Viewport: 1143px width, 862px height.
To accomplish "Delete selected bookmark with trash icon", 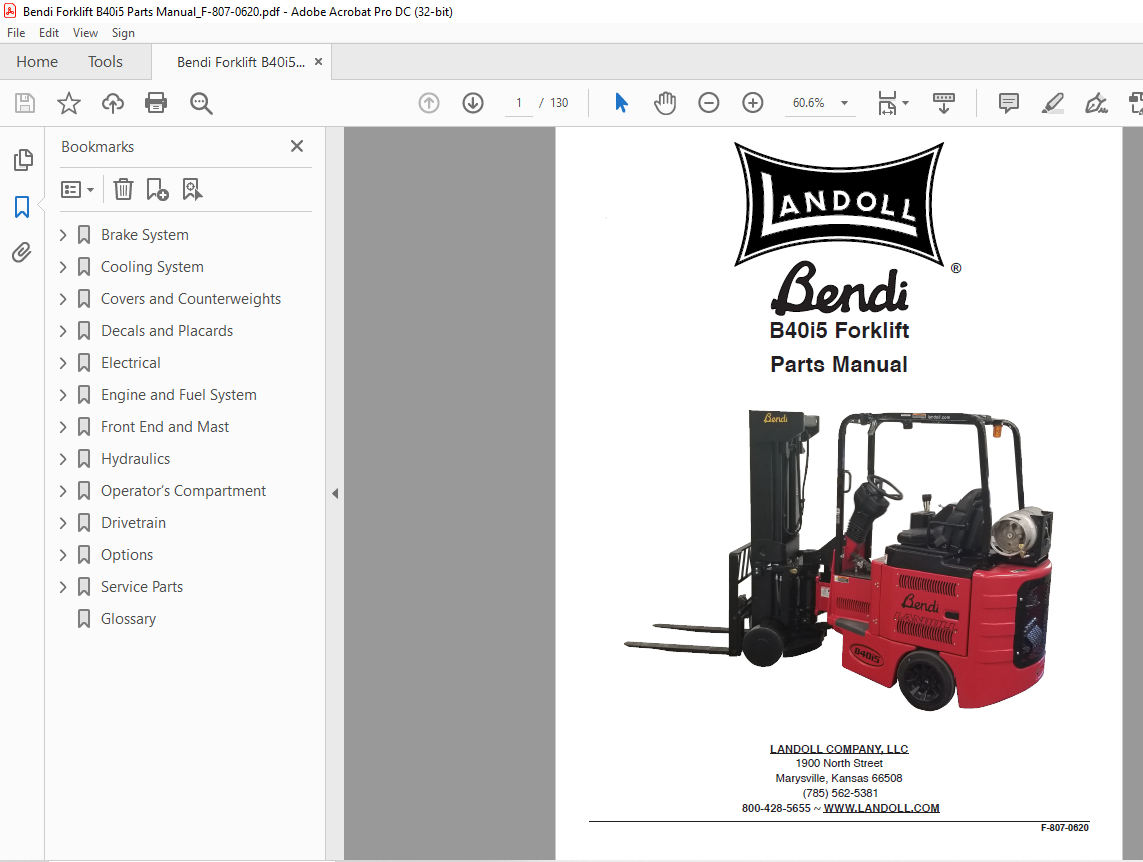I will point(123,189).
